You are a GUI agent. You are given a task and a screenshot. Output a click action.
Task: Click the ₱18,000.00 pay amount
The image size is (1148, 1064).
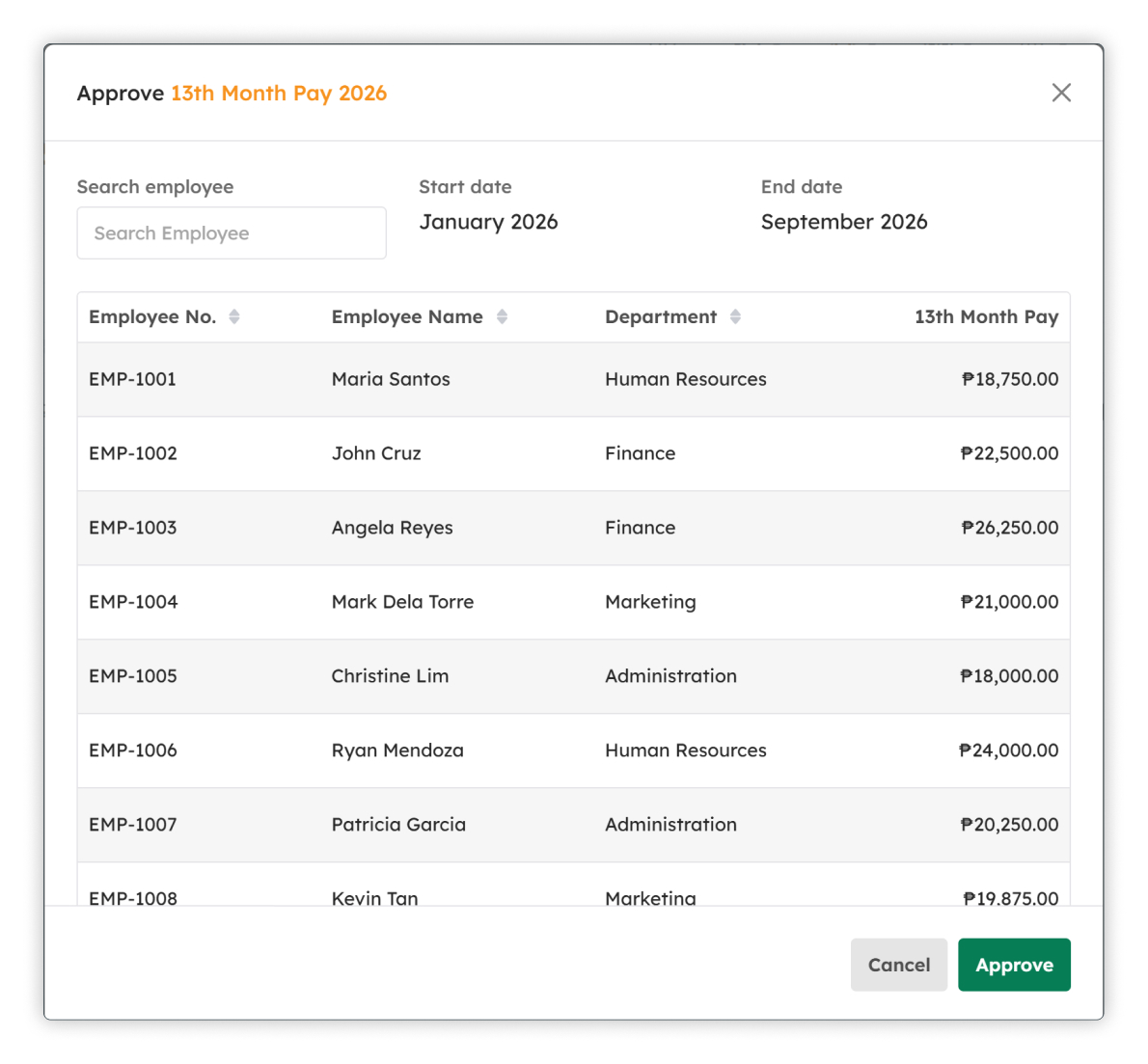pos(1009,676)
